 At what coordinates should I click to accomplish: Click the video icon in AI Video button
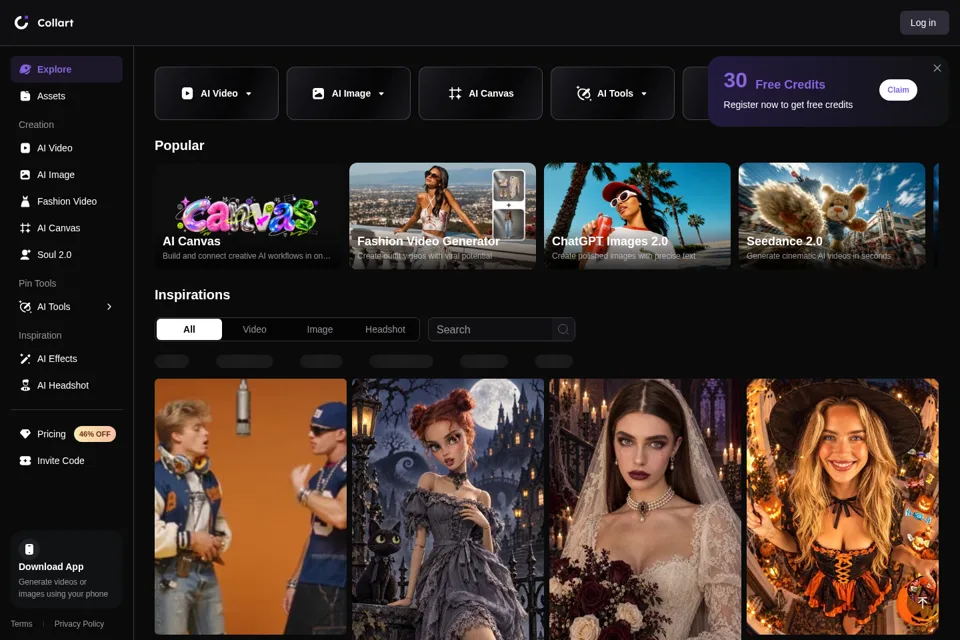pos(187,93)
